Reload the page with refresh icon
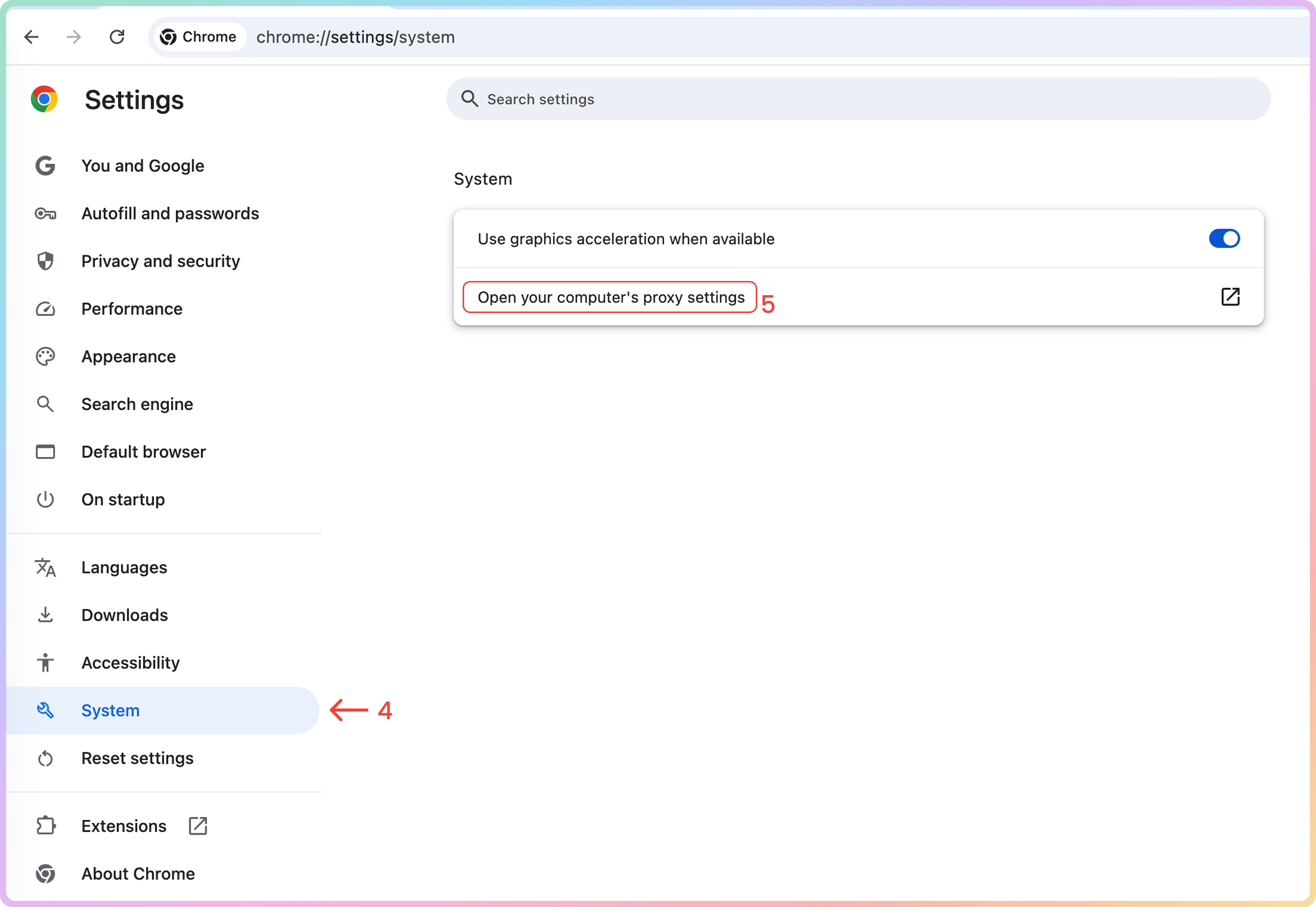1316x907 pixels. coord(117,37)
